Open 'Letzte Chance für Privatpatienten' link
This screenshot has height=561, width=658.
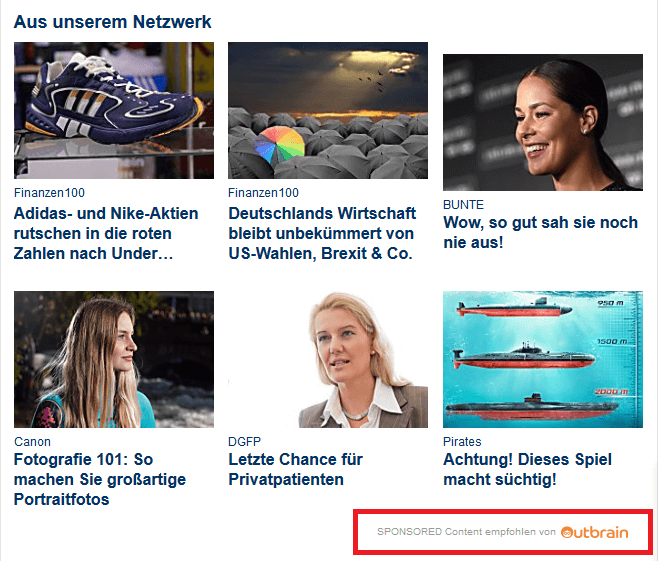pyautogui.click(x=295, y=469)
